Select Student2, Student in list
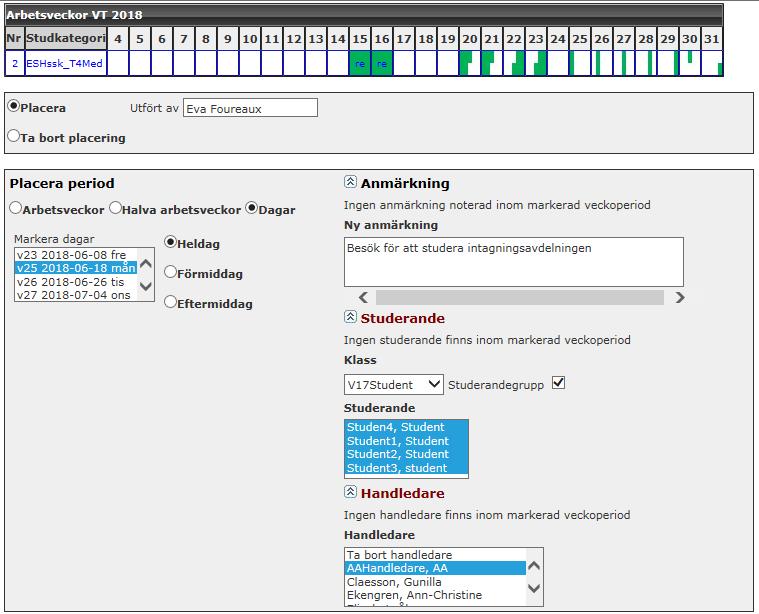Screen dimensions: 759x614 406,454
